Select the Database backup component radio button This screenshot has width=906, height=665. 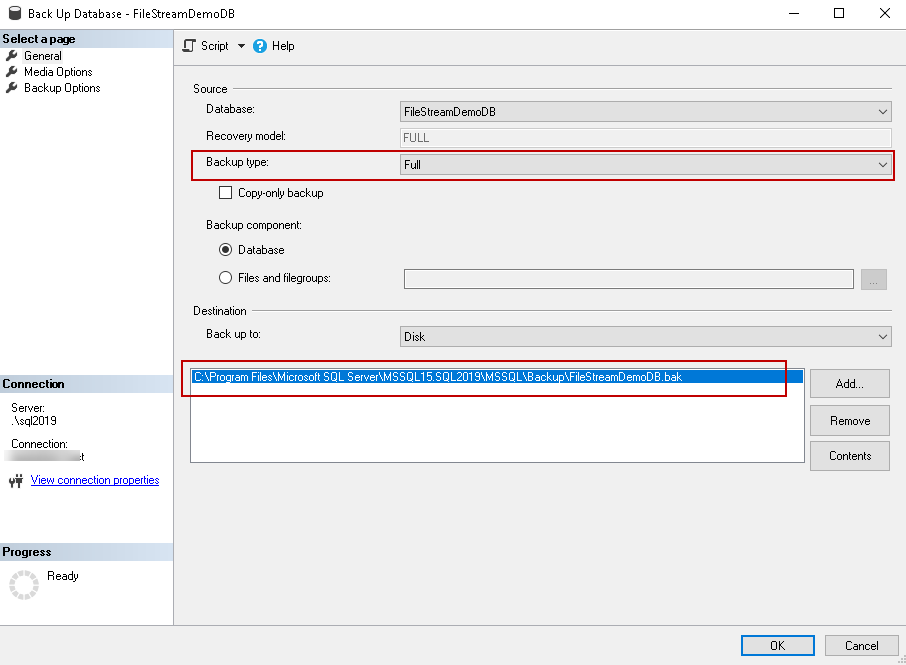click(x=225, y=250)
